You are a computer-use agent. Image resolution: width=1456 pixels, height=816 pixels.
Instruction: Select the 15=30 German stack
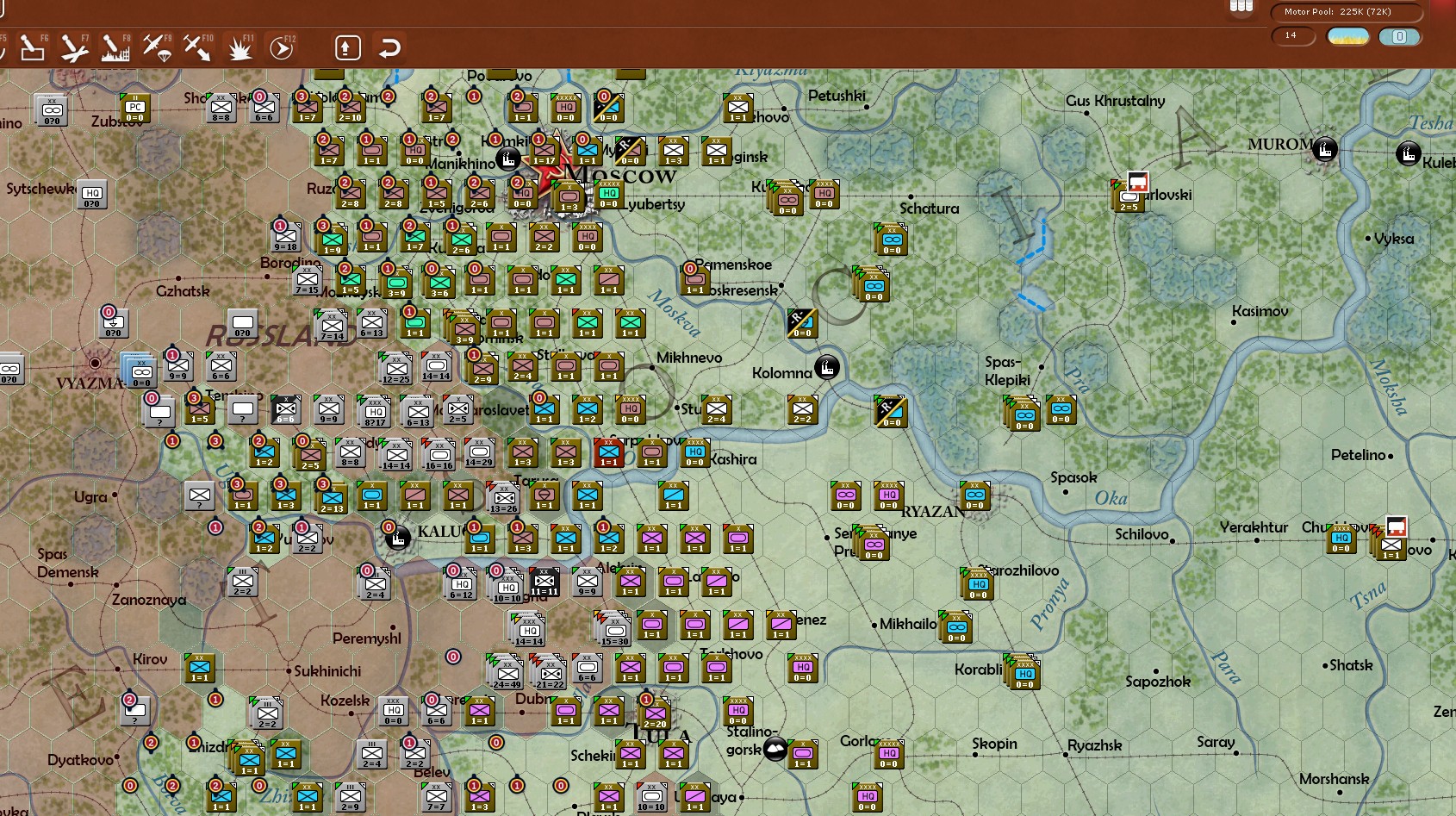coord(613,628)
